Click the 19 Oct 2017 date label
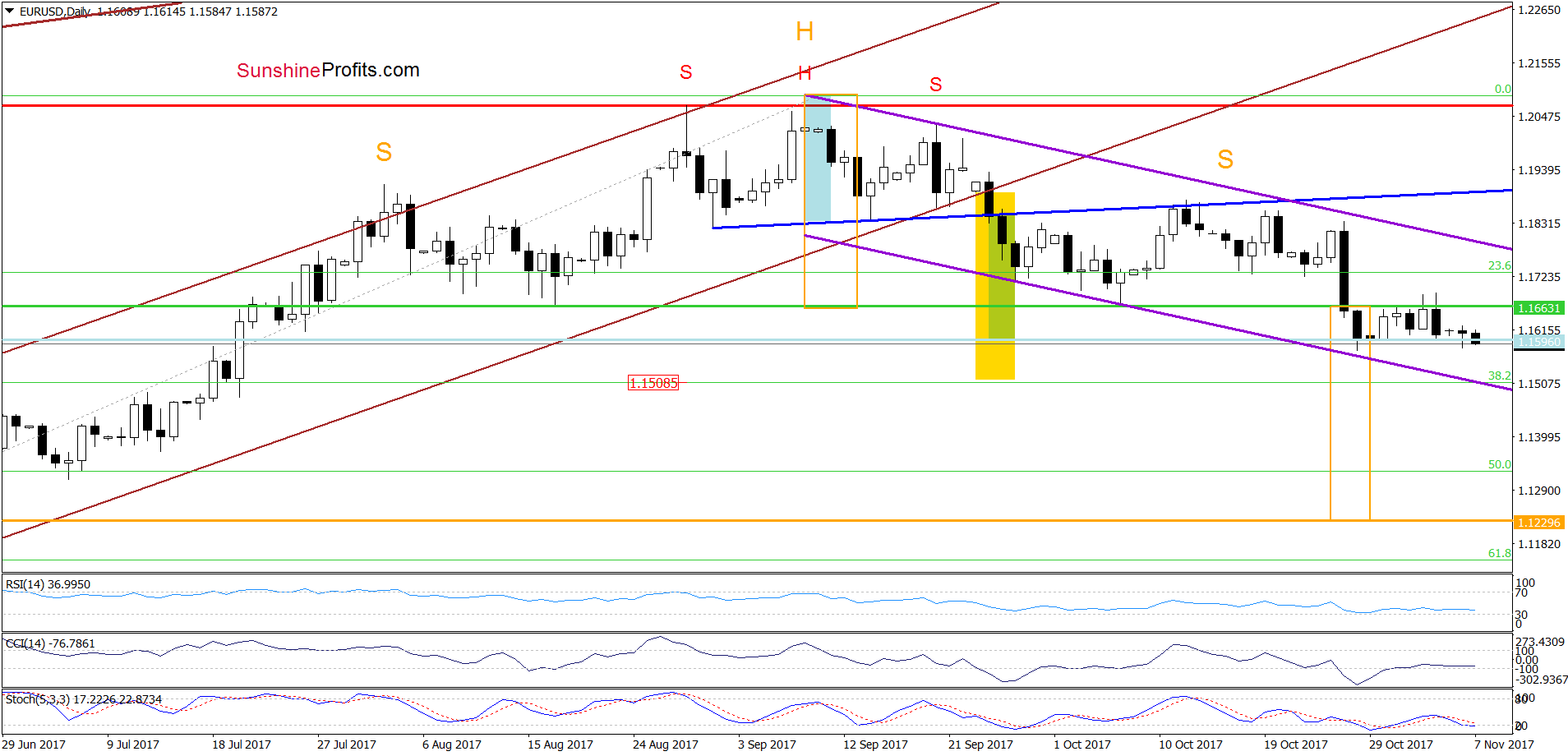Image resolution: width=1568 pixels, height=756 pixels. coord(1296,744)
